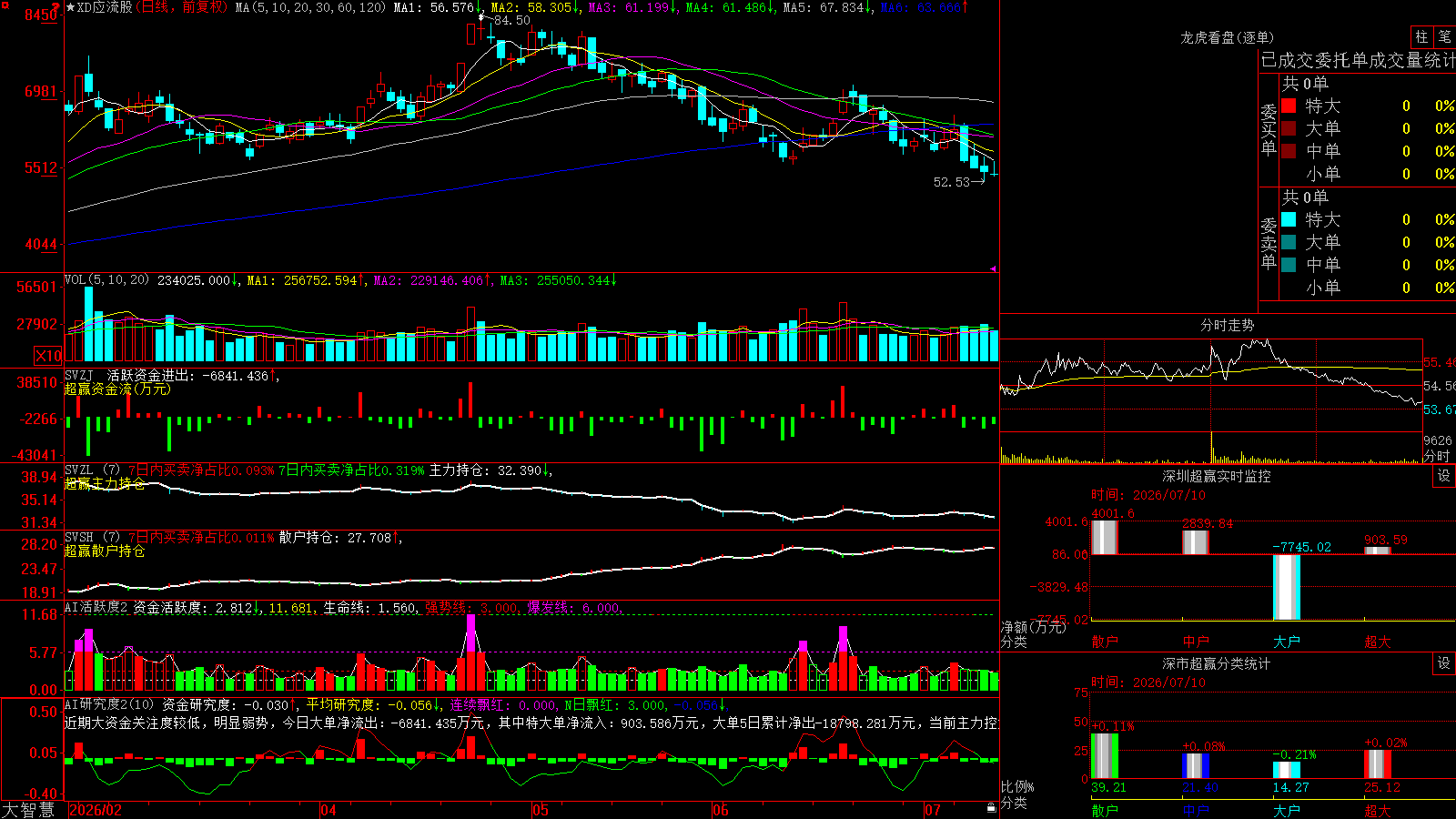Click the 超赢散户持仓 label
The width and height of the screenshot is (1456, 819).
(x=105, y=551)
